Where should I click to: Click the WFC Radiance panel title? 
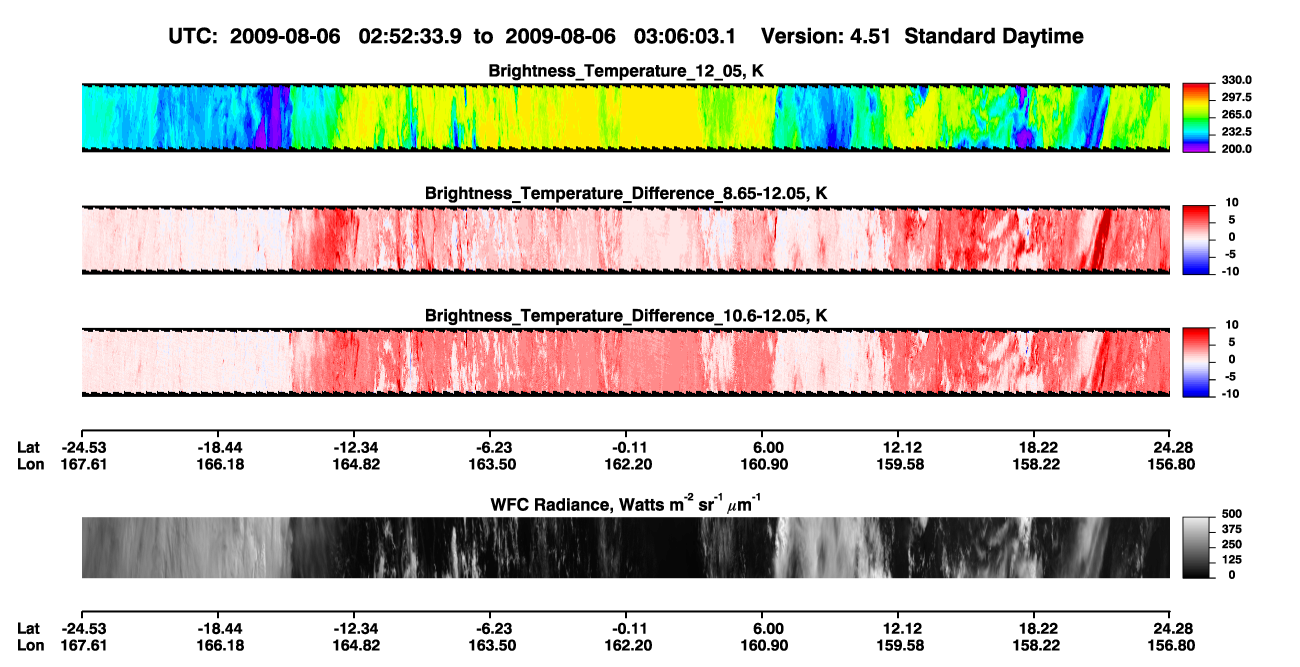point(626,504)
